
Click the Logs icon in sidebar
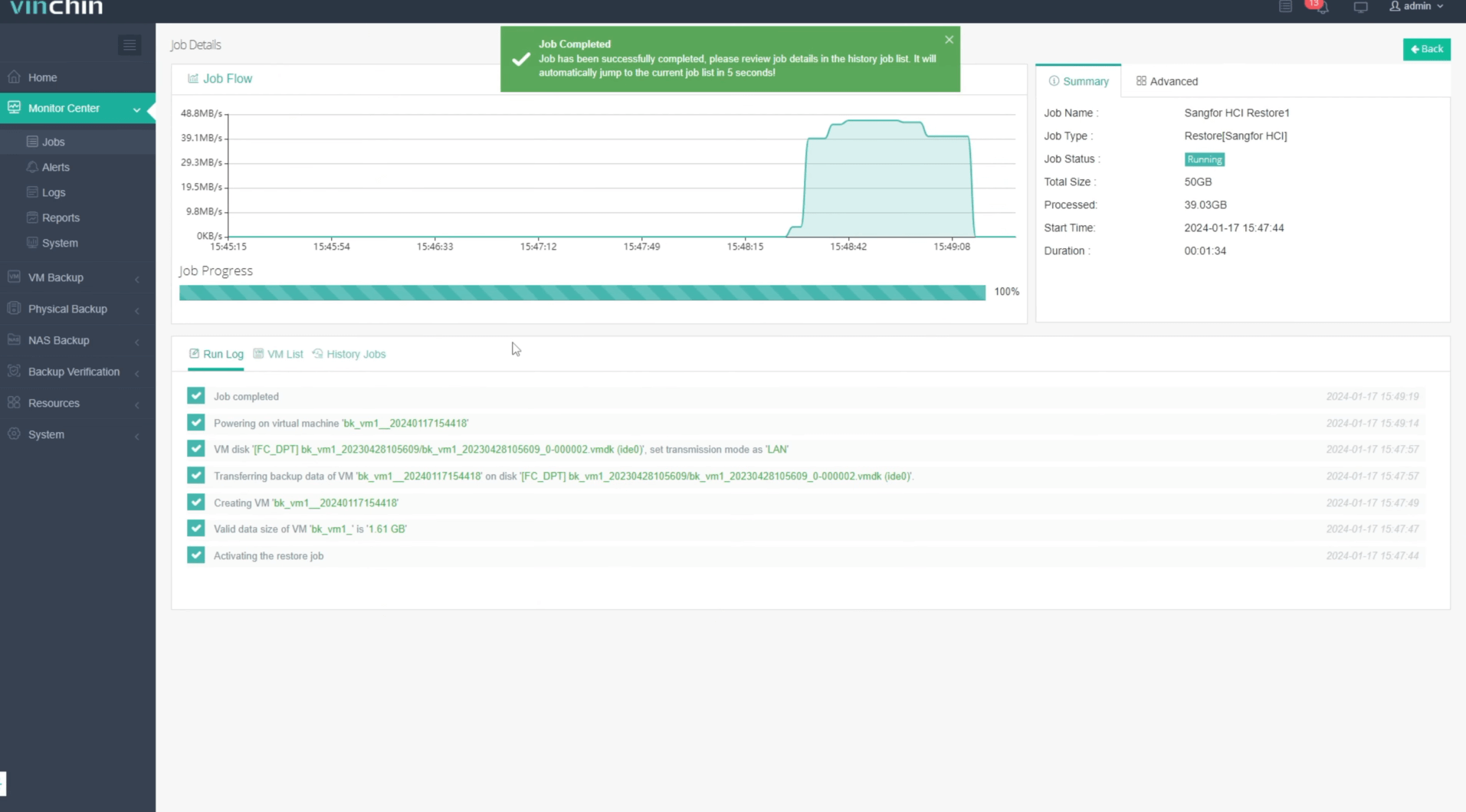(32, 192)
